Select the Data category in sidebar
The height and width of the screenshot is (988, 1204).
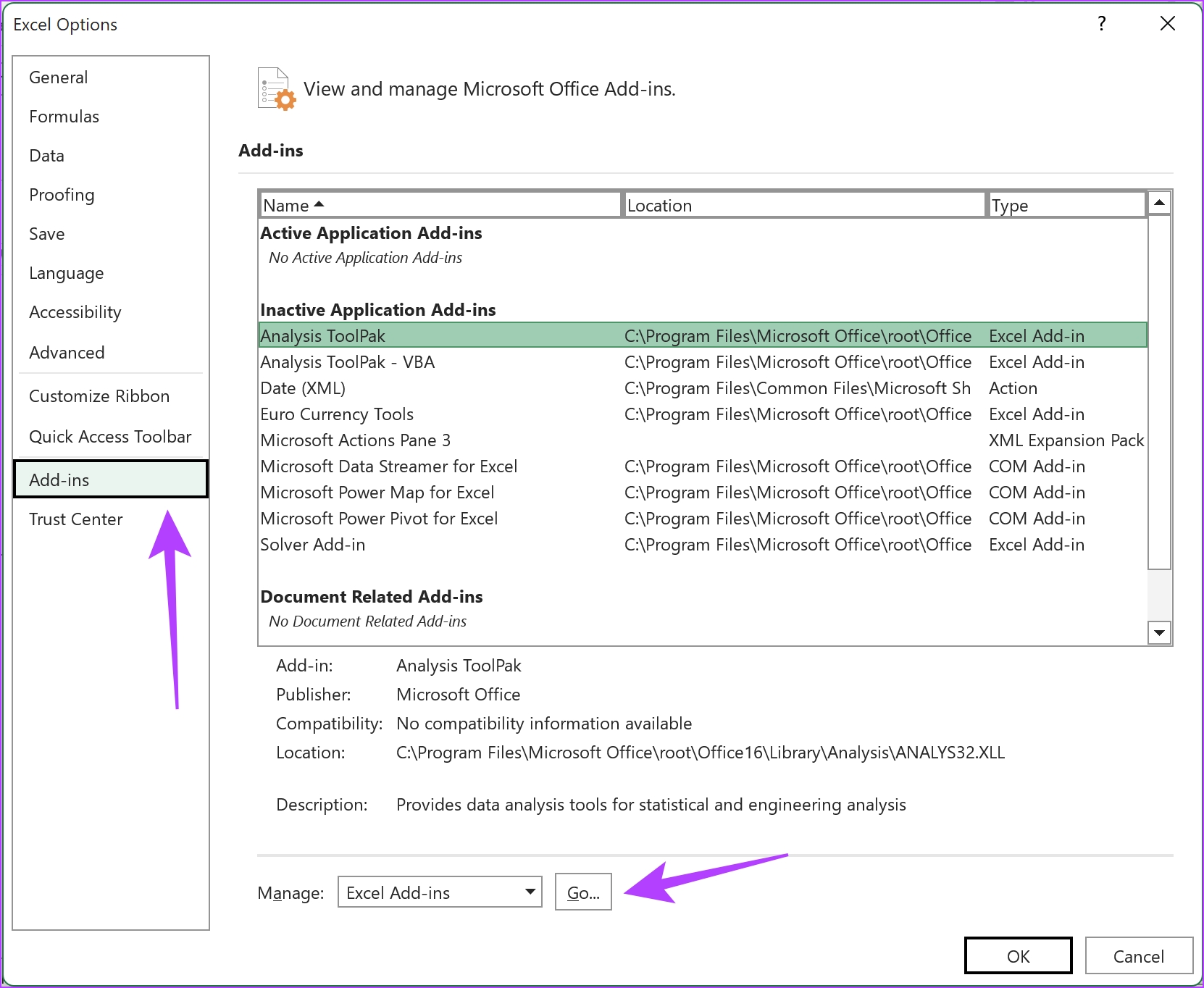coord(111,156)
